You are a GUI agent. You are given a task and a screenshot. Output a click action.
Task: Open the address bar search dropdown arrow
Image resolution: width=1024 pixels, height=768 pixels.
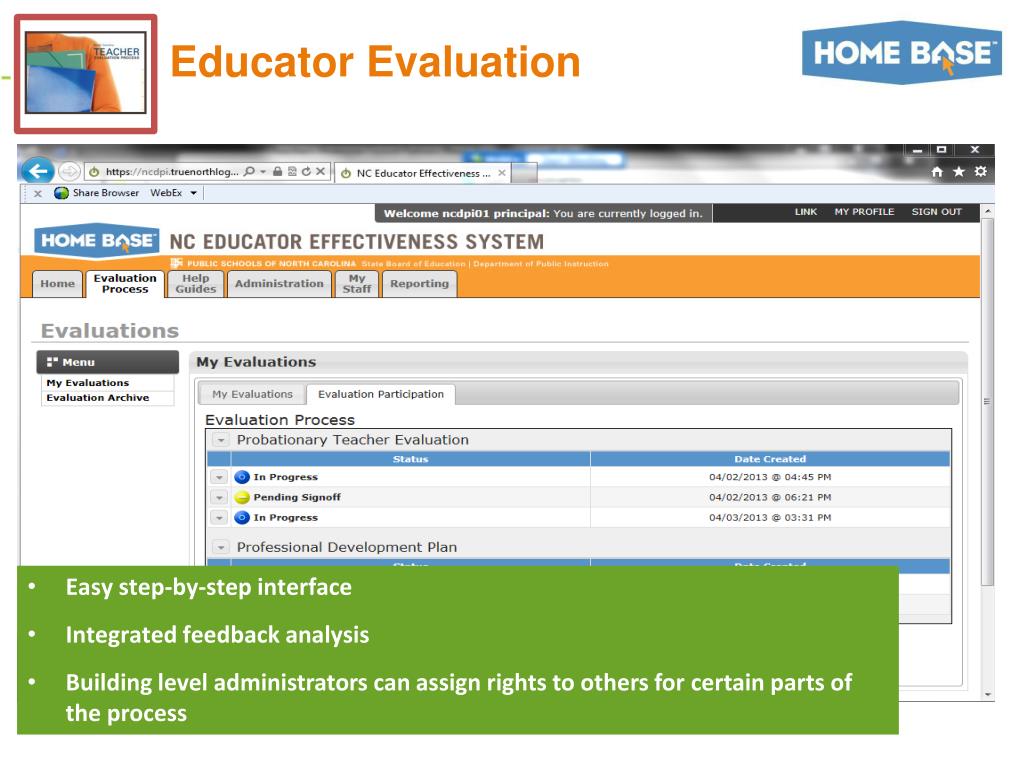point(263,172)
